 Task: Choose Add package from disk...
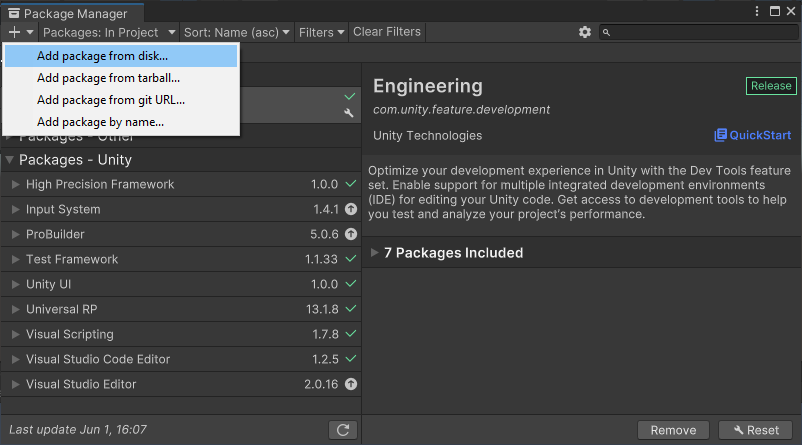[x=121, y=56]
